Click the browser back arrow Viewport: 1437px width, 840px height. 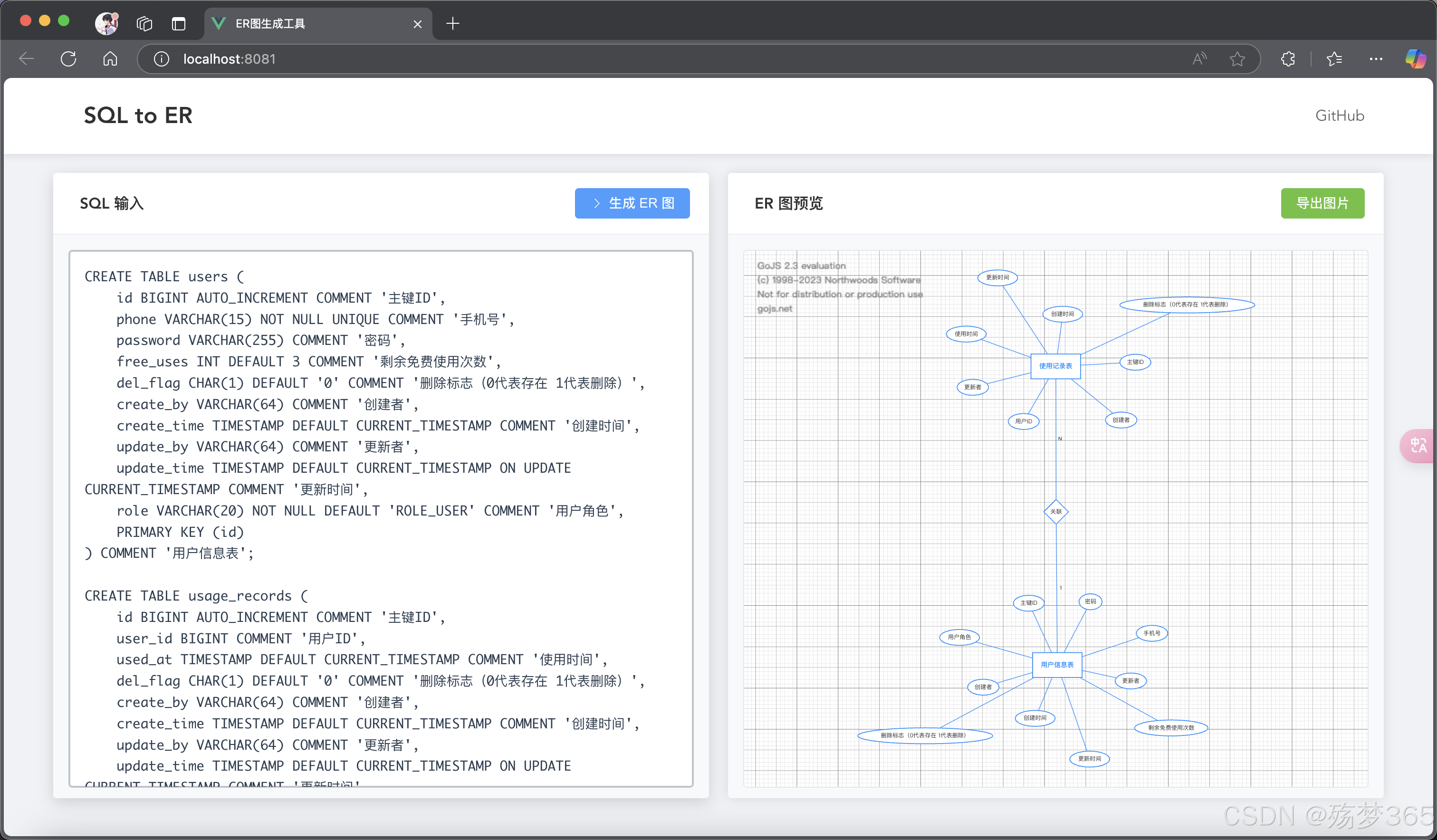tap(27, 59)
